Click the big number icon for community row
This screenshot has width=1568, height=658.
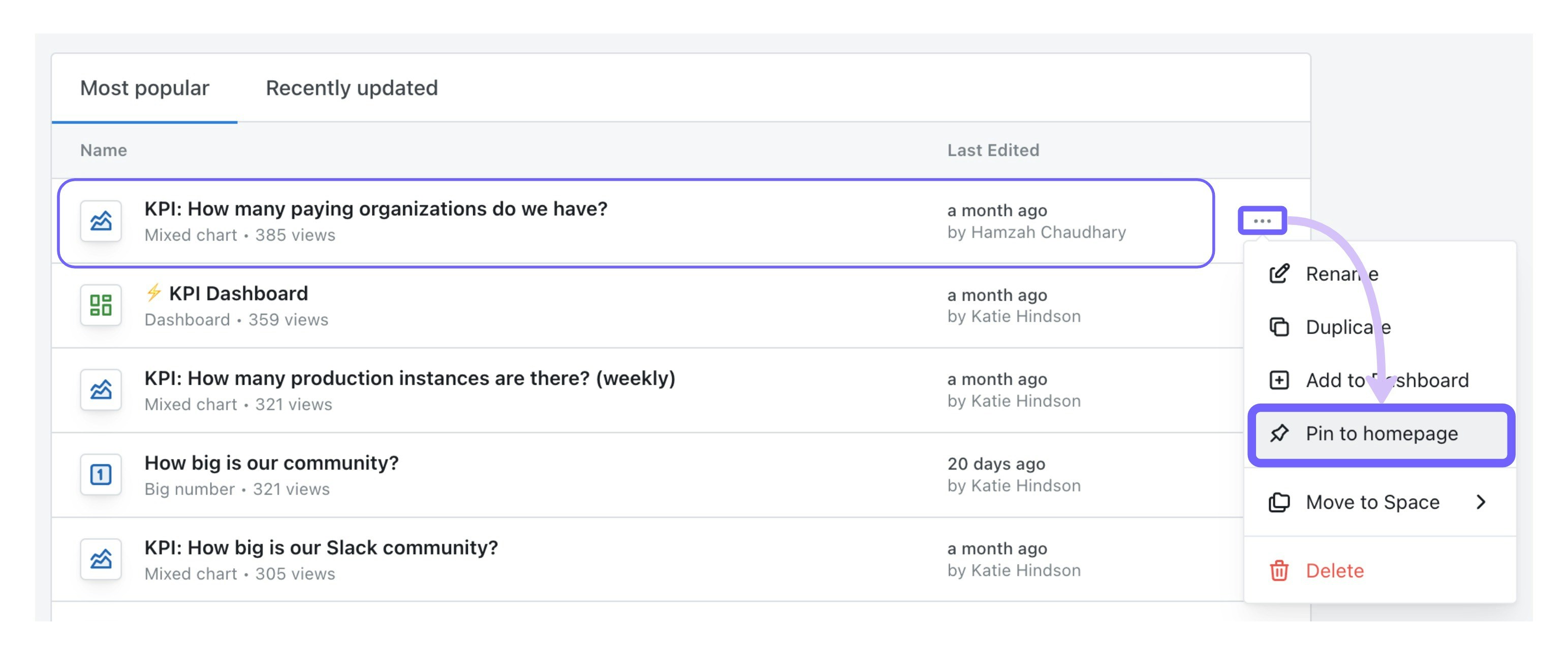pyautogui.click(x=101, y=474)
